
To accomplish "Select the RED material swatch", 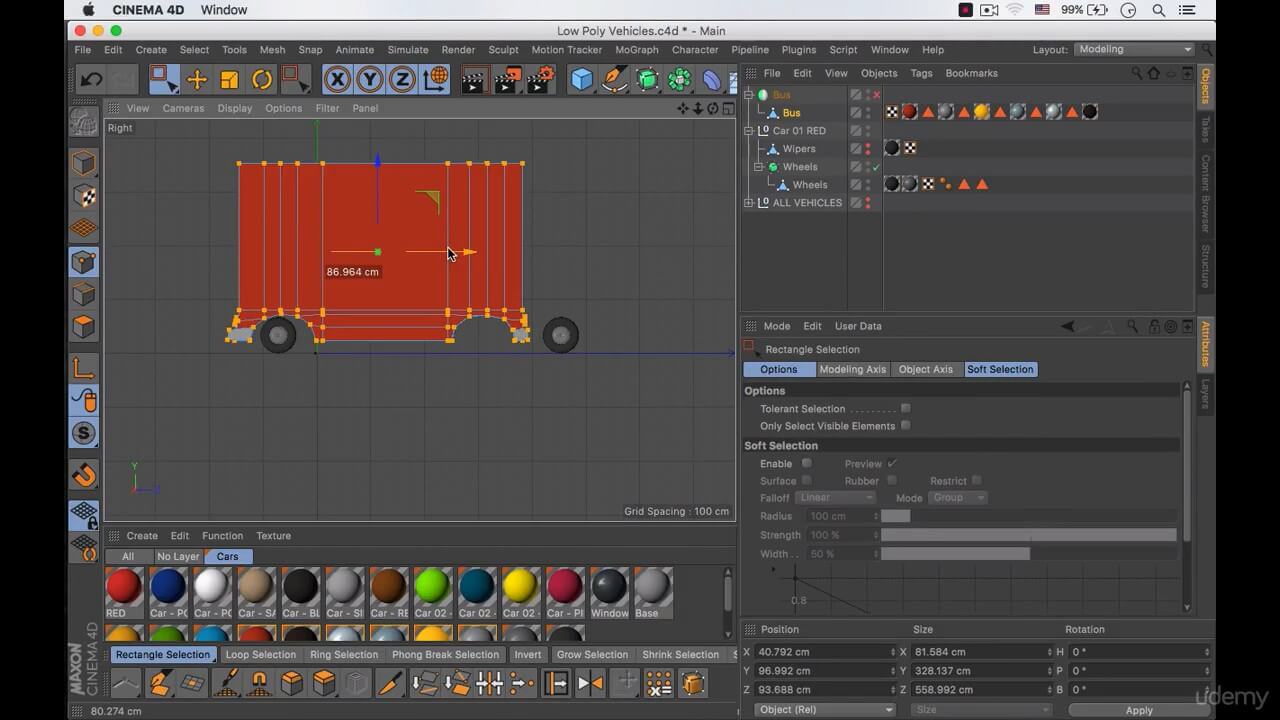I will pos(124,588).
